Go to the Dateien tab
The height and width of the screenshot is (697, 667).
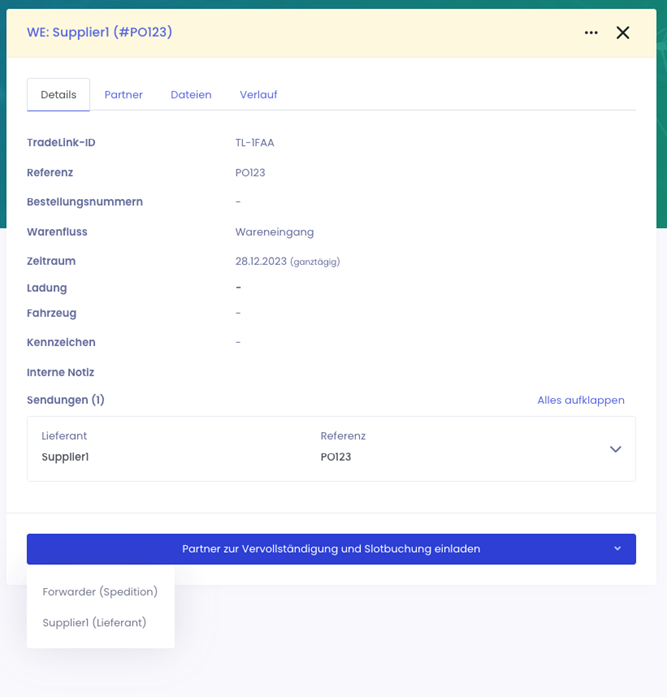pos(191,95)
